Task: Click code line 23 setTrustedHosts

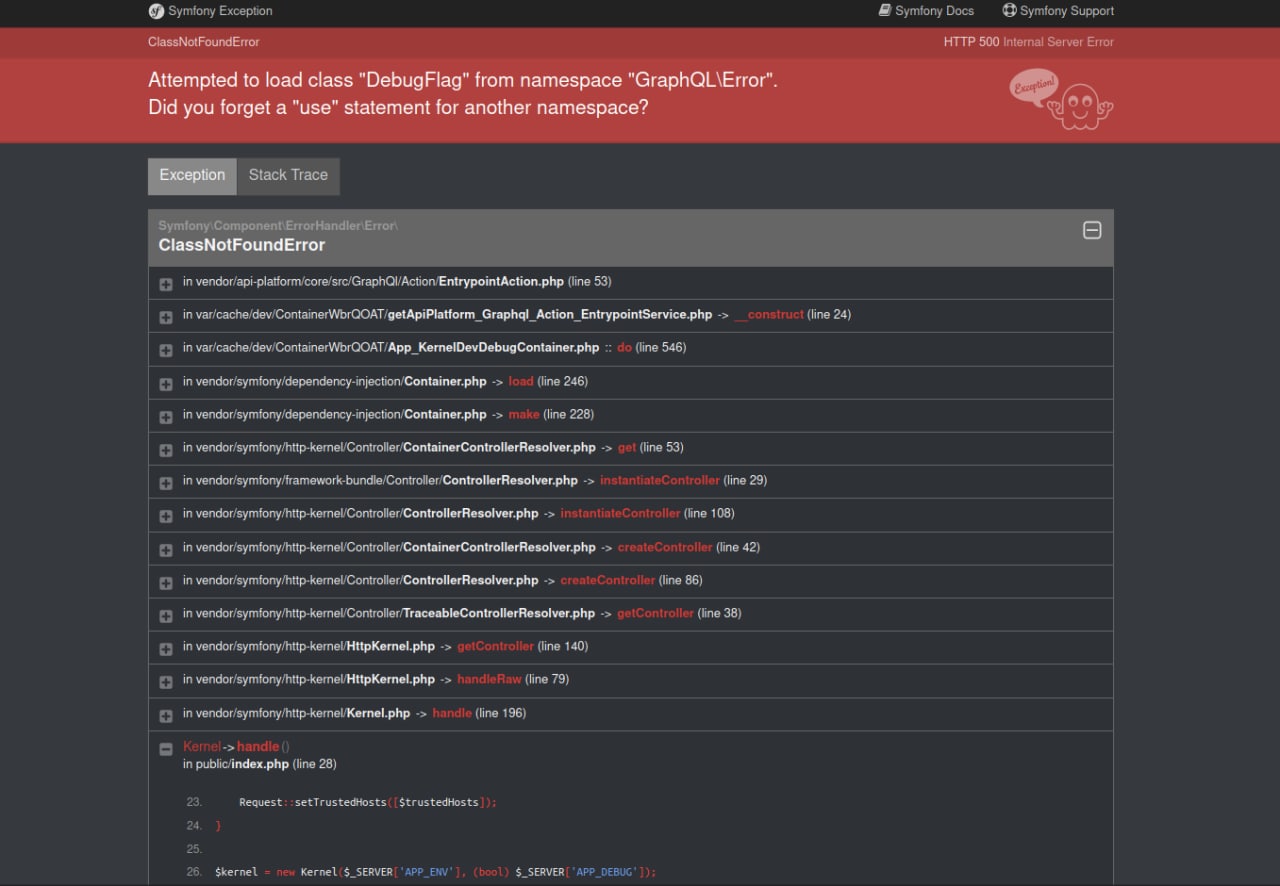Action: coord(367,802)
